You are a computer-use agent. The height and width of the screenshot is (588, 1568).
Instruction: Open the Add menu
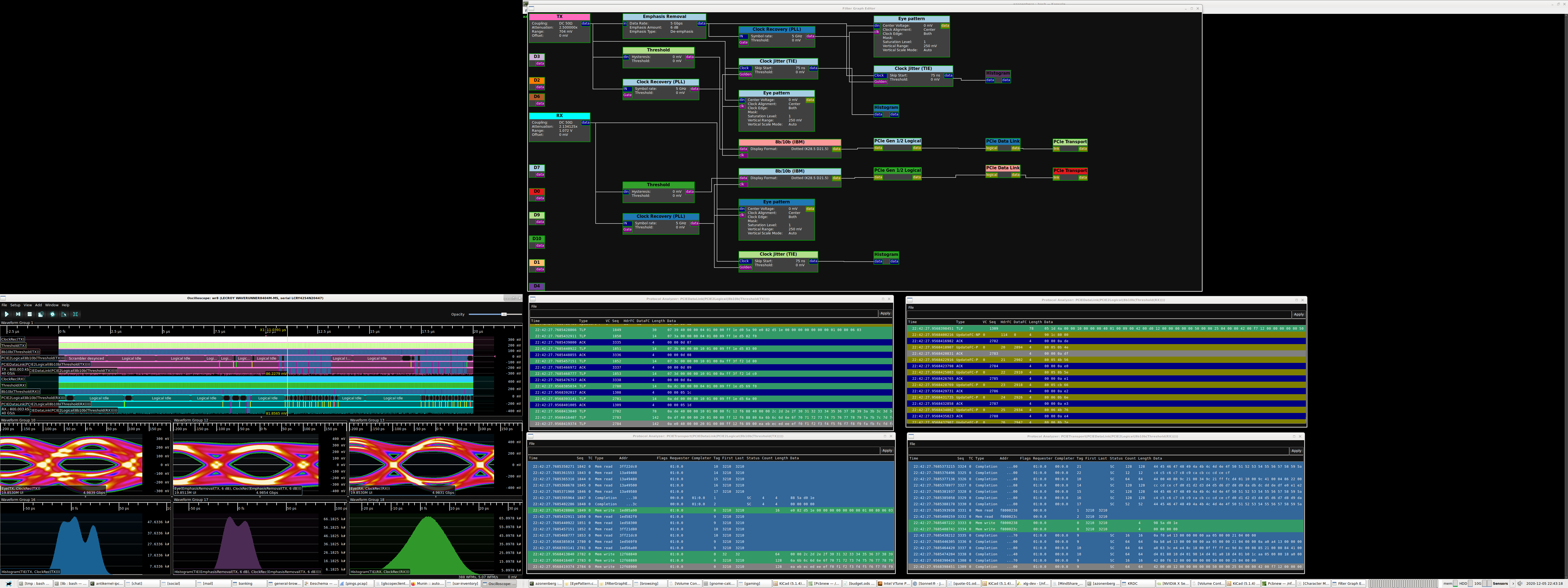pyautogui.click(x=38, y=305)
